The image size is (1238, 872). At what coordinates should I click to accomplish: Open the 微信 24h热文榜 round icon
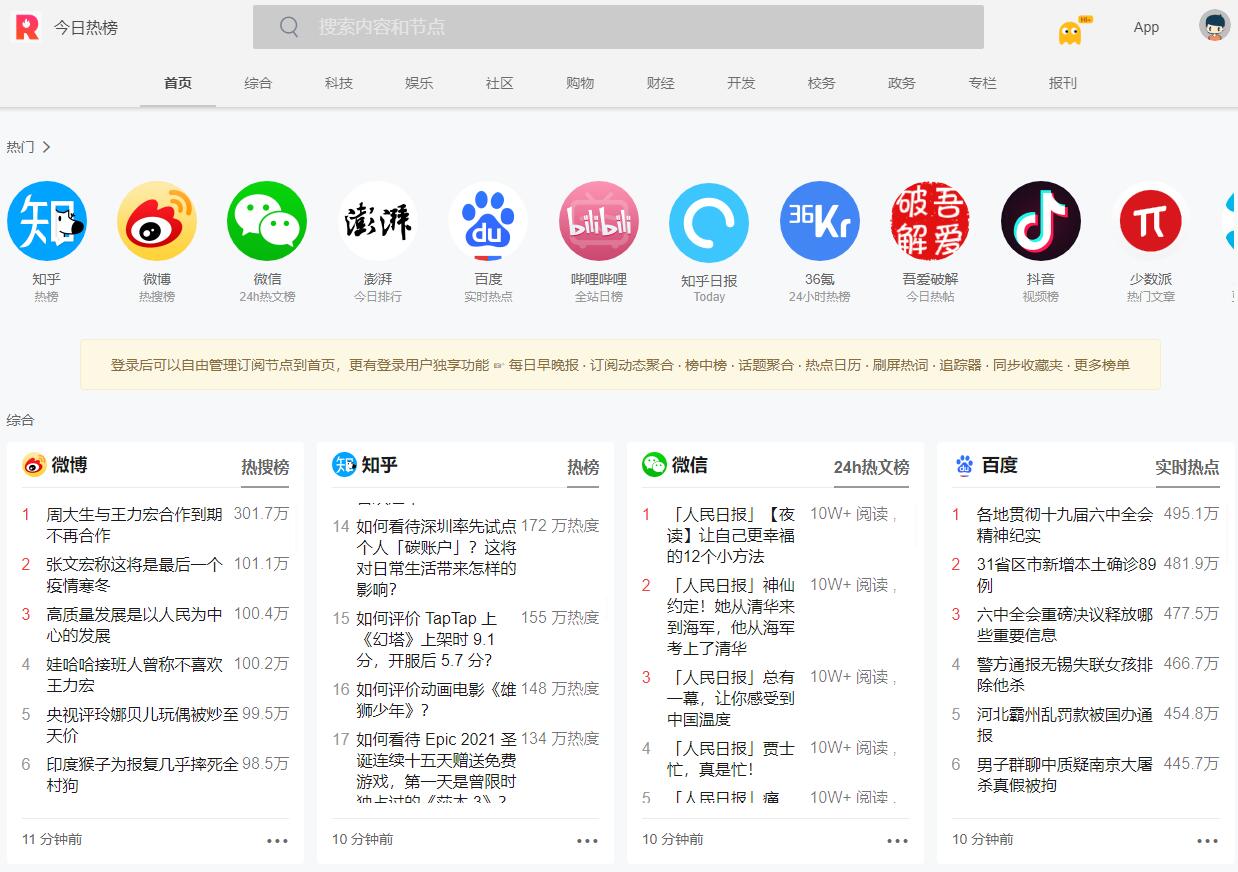(x=267, y=221)
